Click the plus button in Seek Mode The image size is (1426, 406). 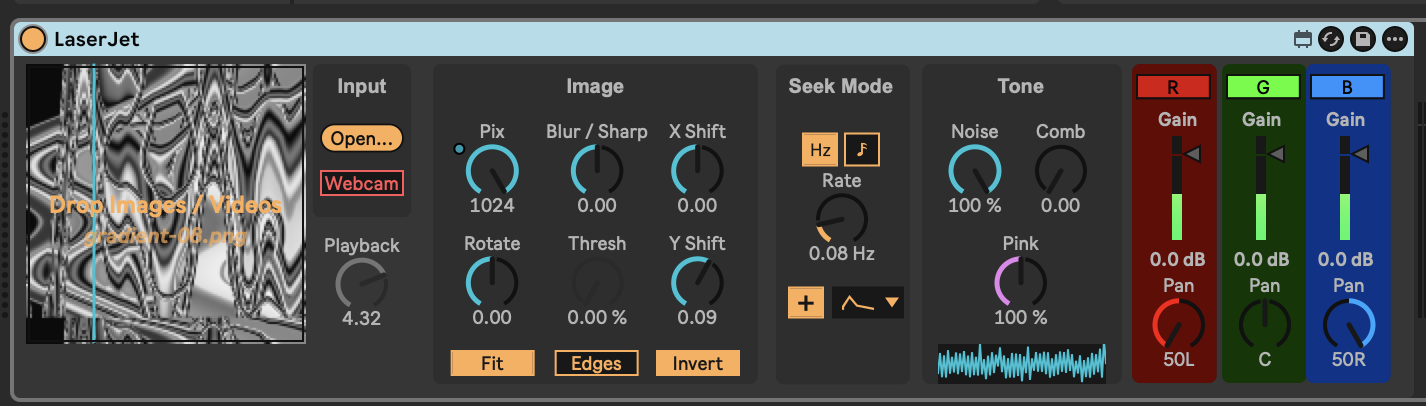[x=805, y=302]
